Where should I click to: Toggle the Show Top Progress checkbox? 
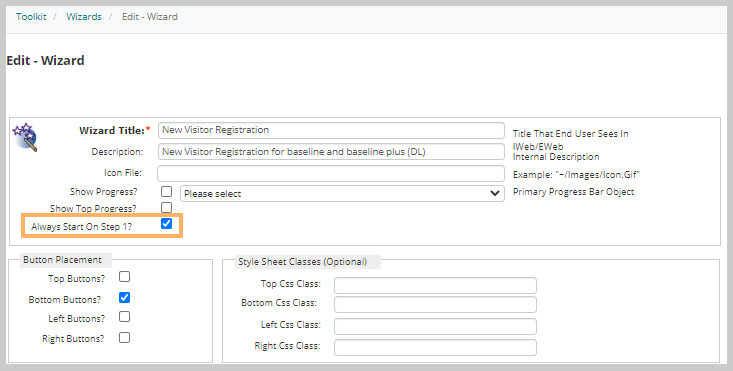click(166, 207)
